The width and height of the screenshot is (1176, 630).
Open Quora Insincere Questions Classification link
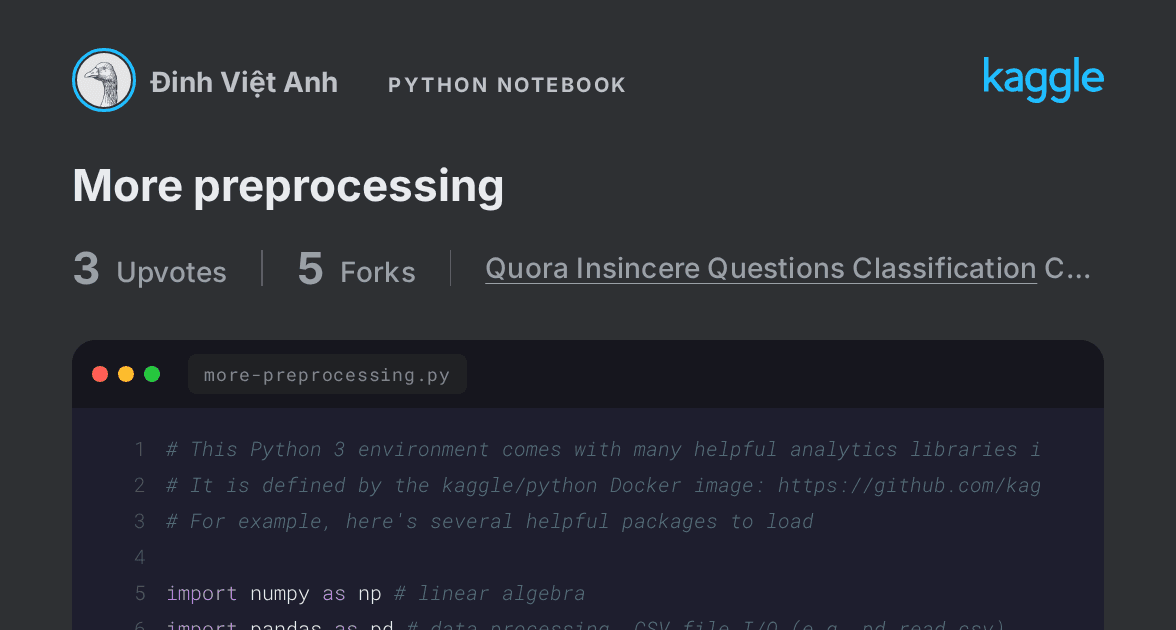tap(760, 268)
